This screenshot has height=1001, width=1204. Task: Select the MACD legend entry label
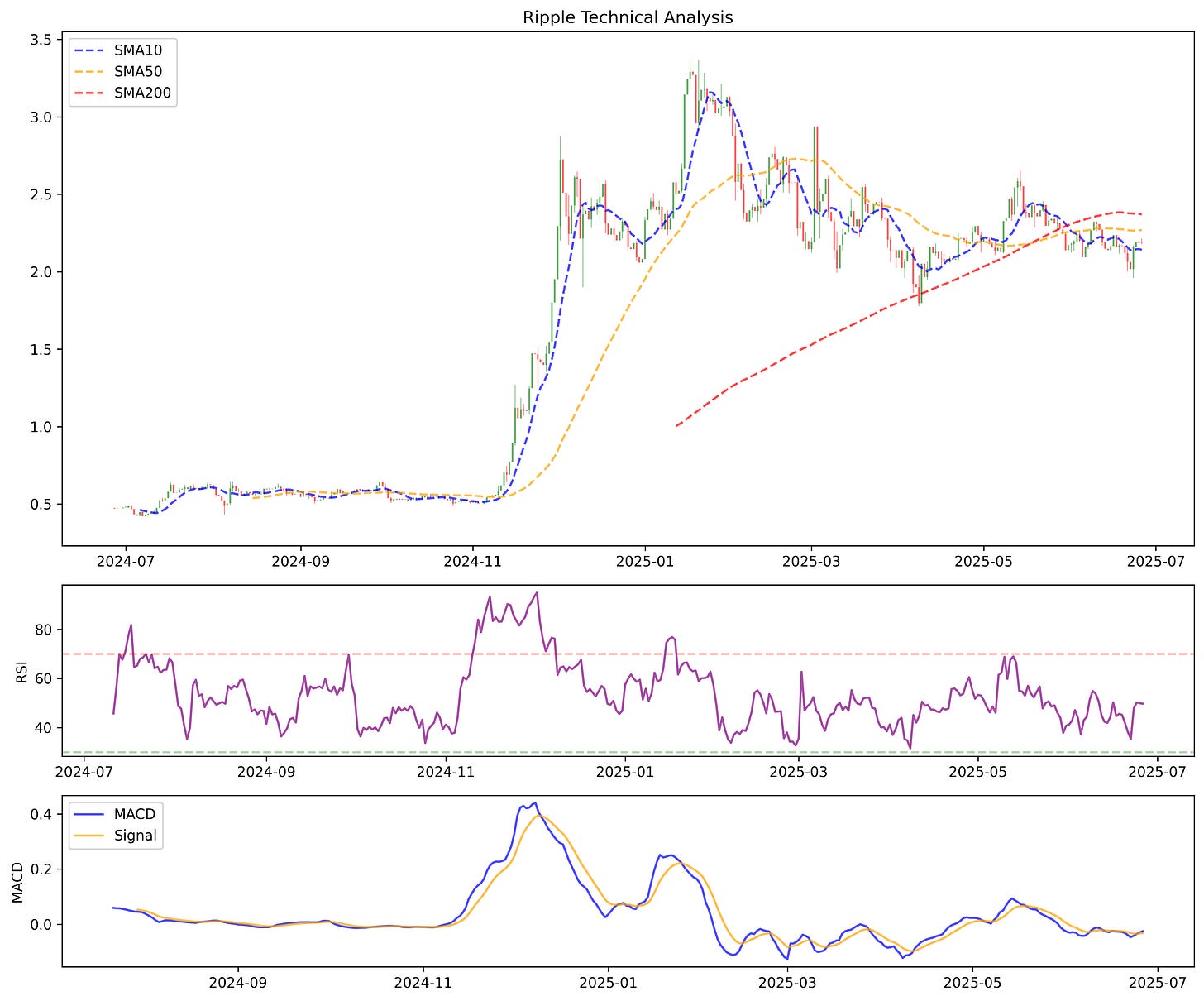click(x=135, y=814)
